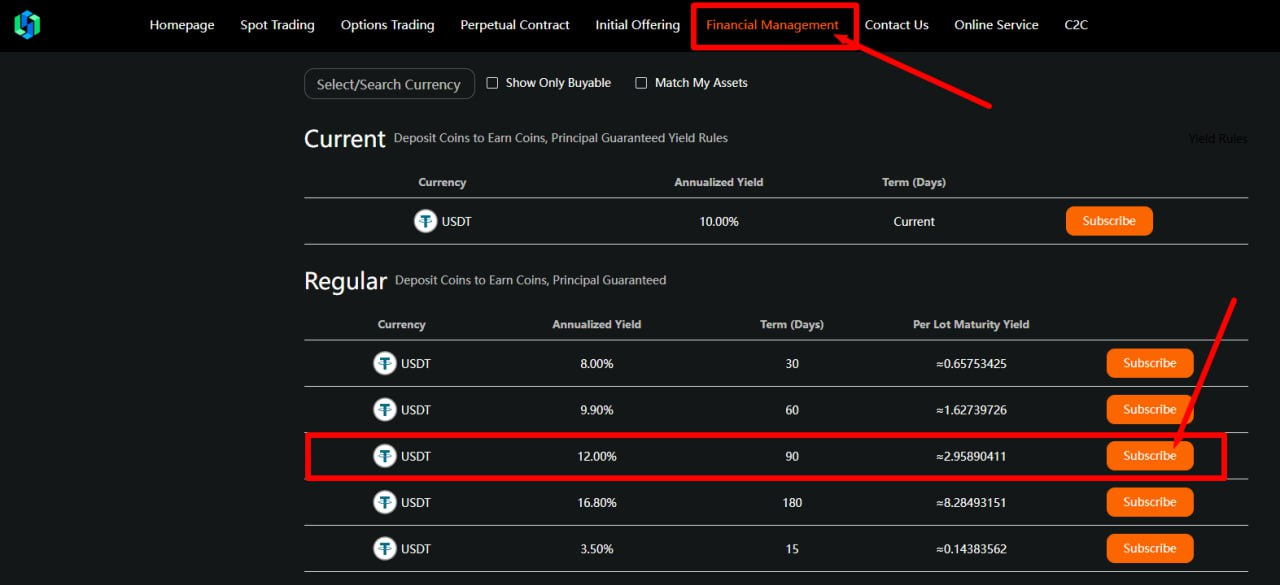Click USDT coin icon in Current table
1280x585 pixels.
click(426, 221)
